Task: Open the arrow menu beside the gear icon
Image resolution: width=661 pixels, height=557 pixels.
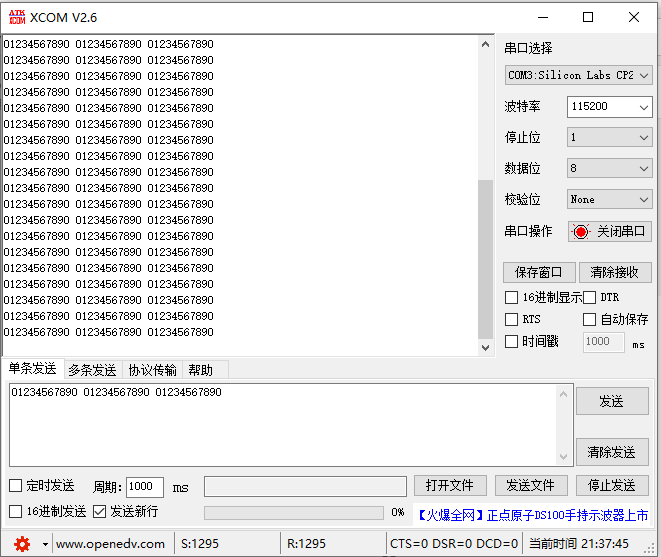Action: point(45,544)
